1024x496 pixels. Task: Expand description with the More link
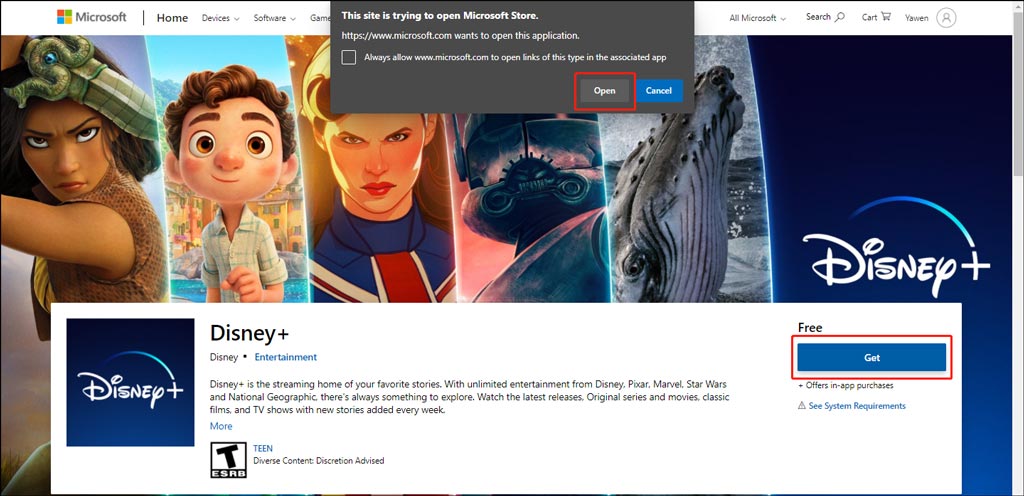(221, 426)
